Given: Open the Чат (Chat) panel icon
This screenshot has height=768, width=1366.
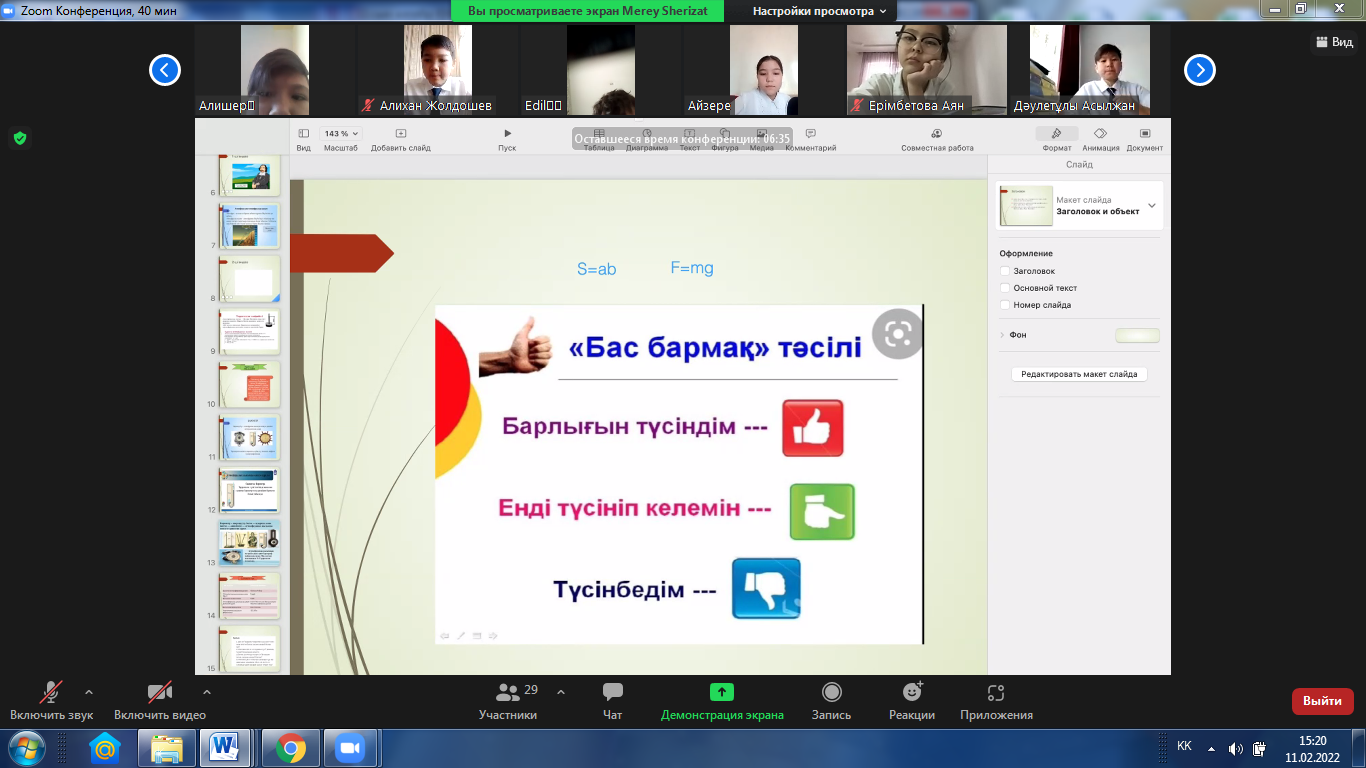Looking at the screenshot, I should [x=613, y=693].
